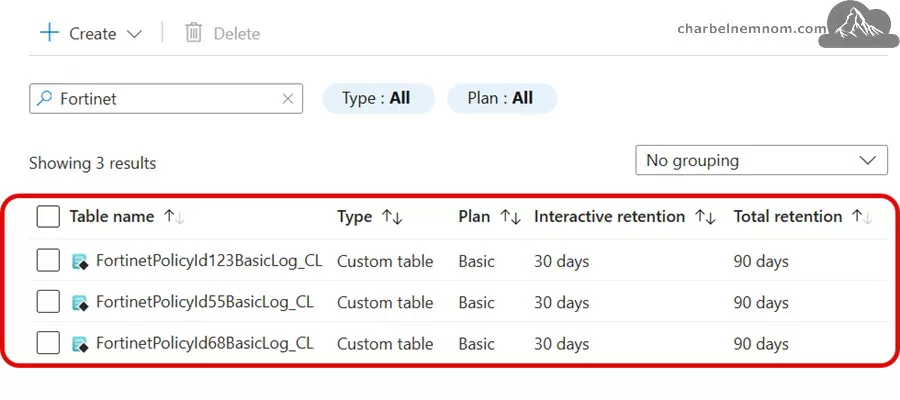
Task: Click the Create button label
Action: (92, 34)
